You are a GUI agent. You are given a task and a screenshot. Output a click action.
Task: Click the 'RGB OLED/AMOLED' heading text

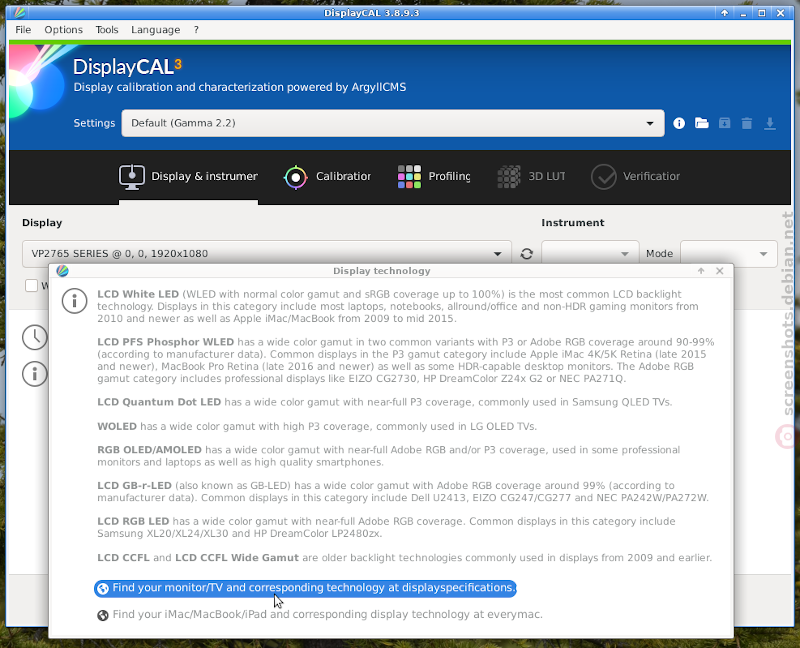click(x=149, y=450)
